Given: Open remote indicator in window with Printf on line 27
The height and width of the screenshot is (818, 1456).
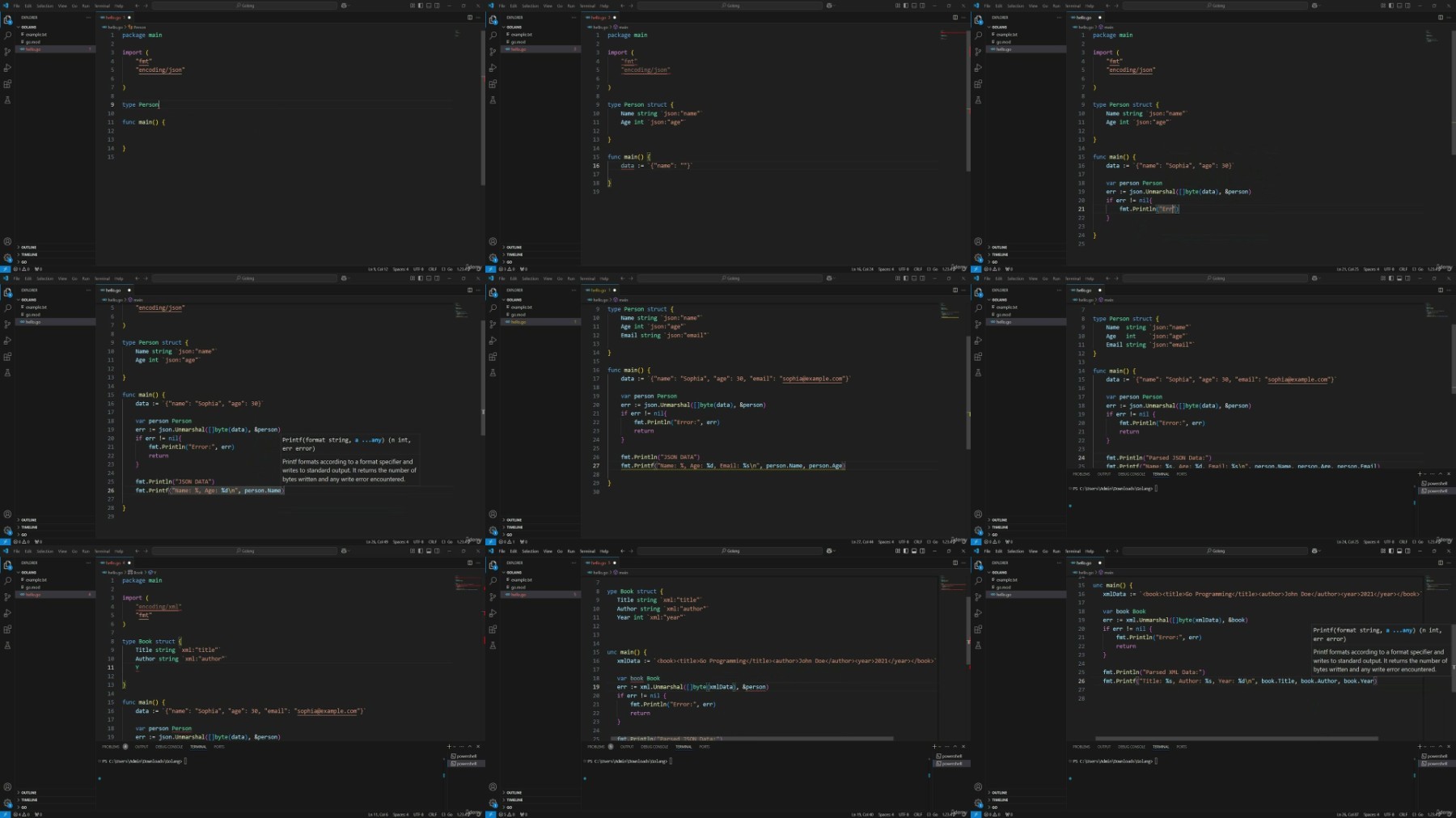Looking at the screenshot, I should pos(489,541).
